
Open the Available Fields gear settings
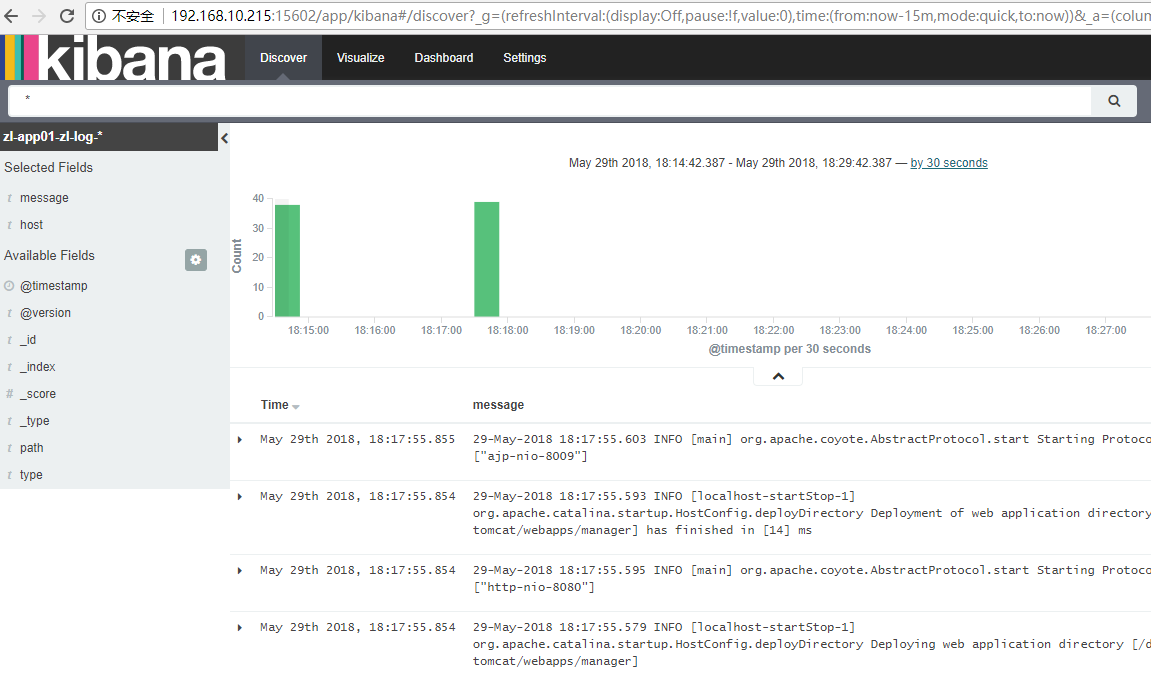coord(195,260)
